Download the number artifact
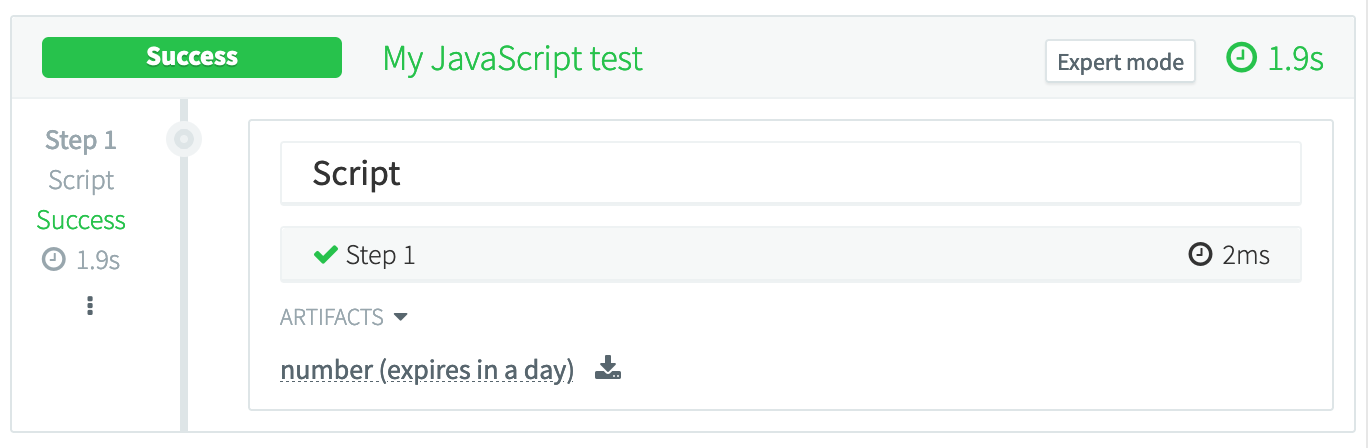This screenshot has width=1368, height=448. pos(608,369)
